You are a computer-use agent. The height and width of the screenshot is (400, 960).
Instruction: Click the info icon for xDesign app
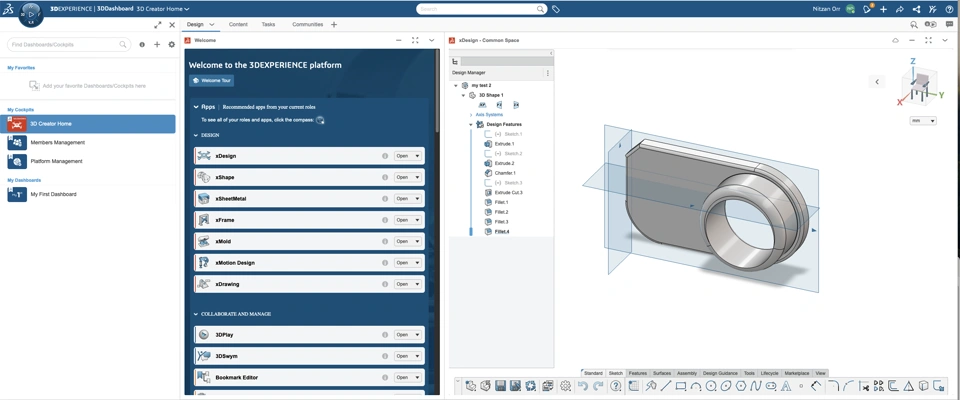click(x=385, y=156)
